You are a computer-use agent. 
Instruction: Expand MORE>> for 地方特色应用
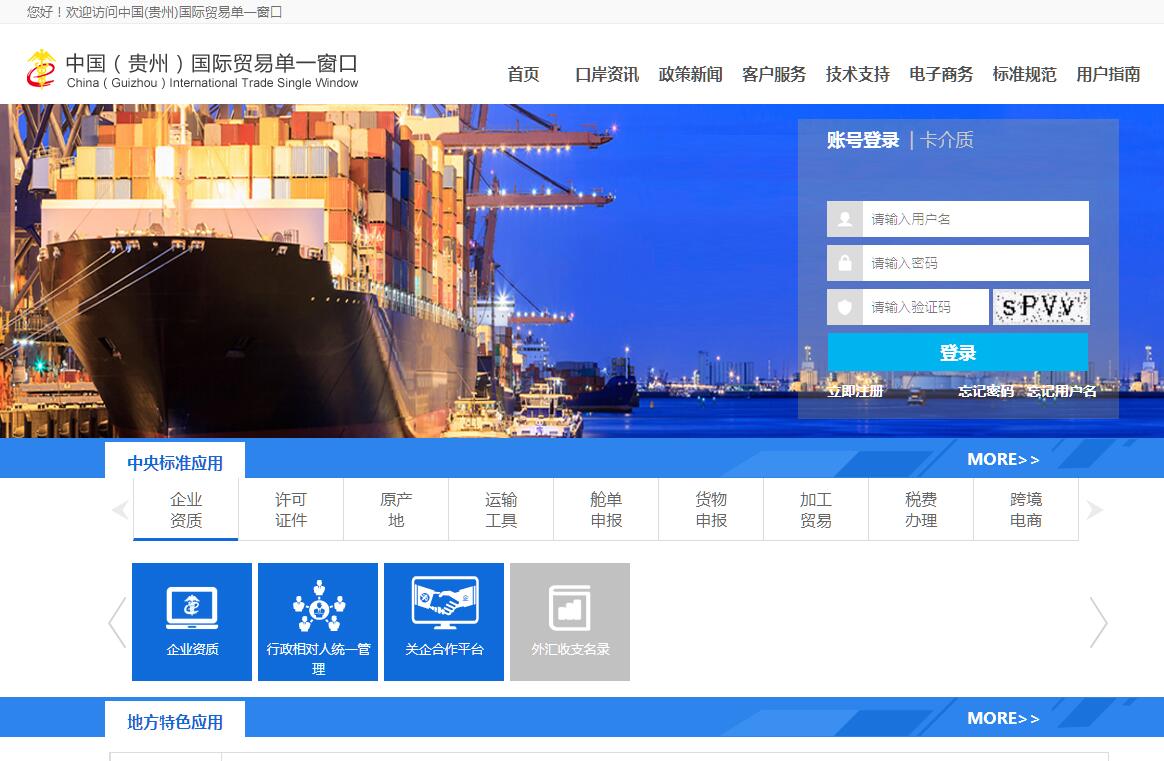(x=1003, y=718)
